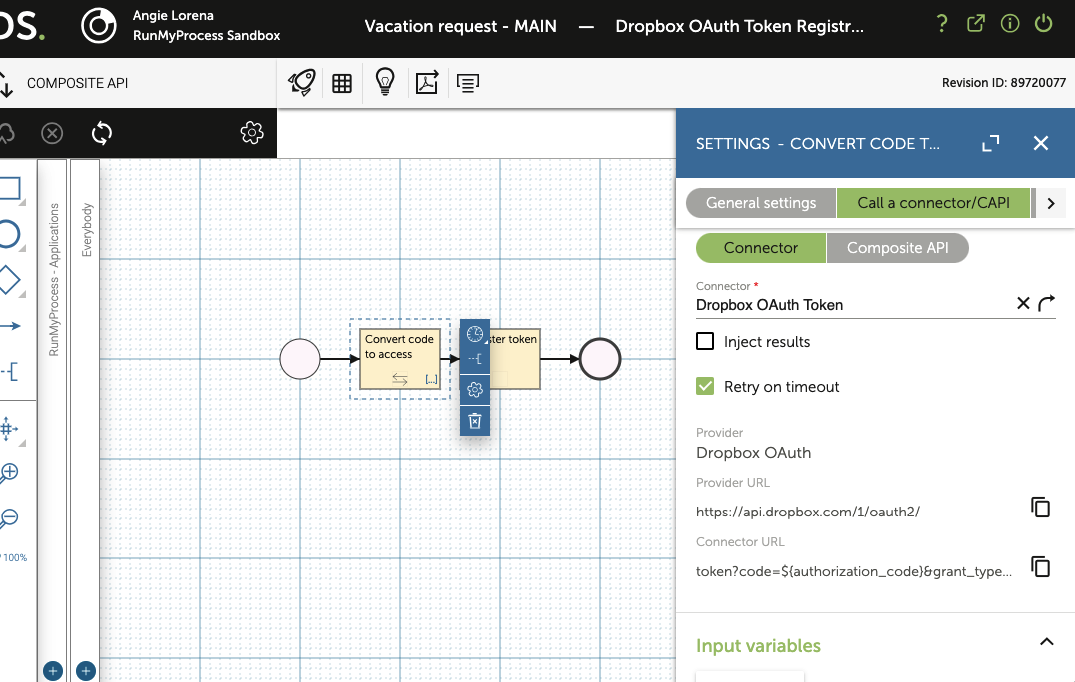Add lane with Everybody plus button

coord(86,671)
